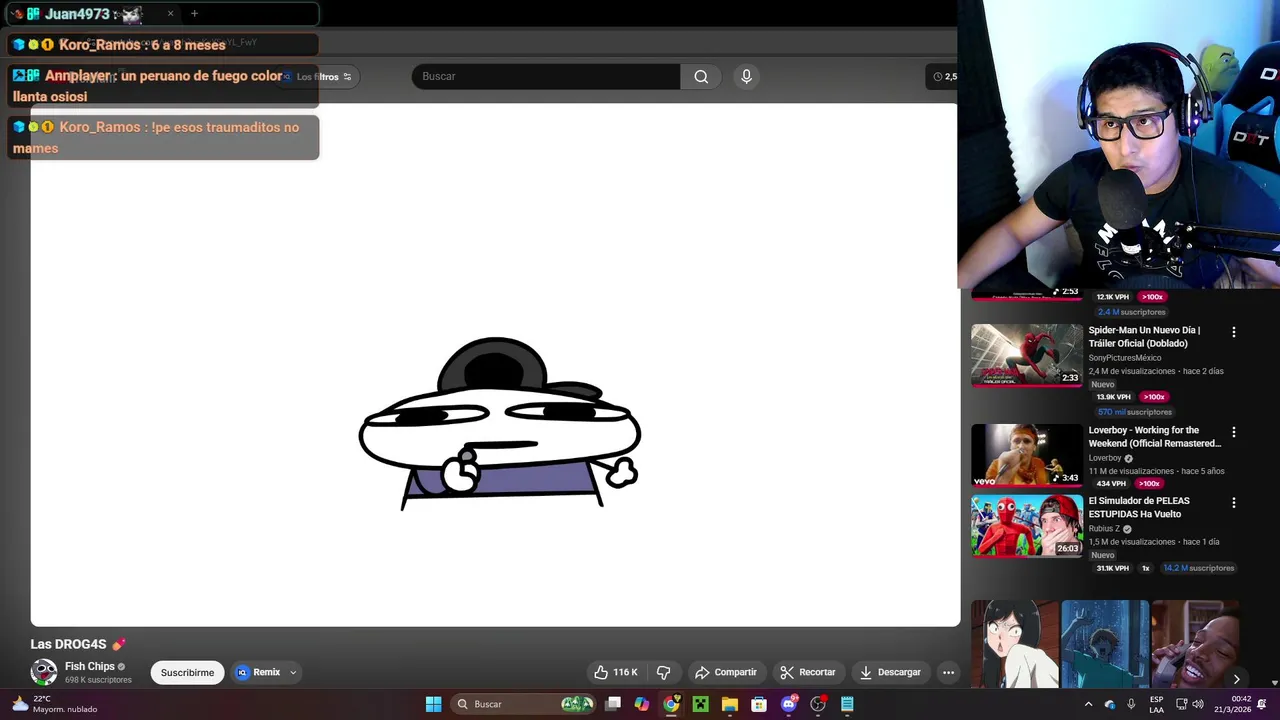Open Microsoft Store from the taskbar
The image size is (1280, 720).
click(759, 704)
